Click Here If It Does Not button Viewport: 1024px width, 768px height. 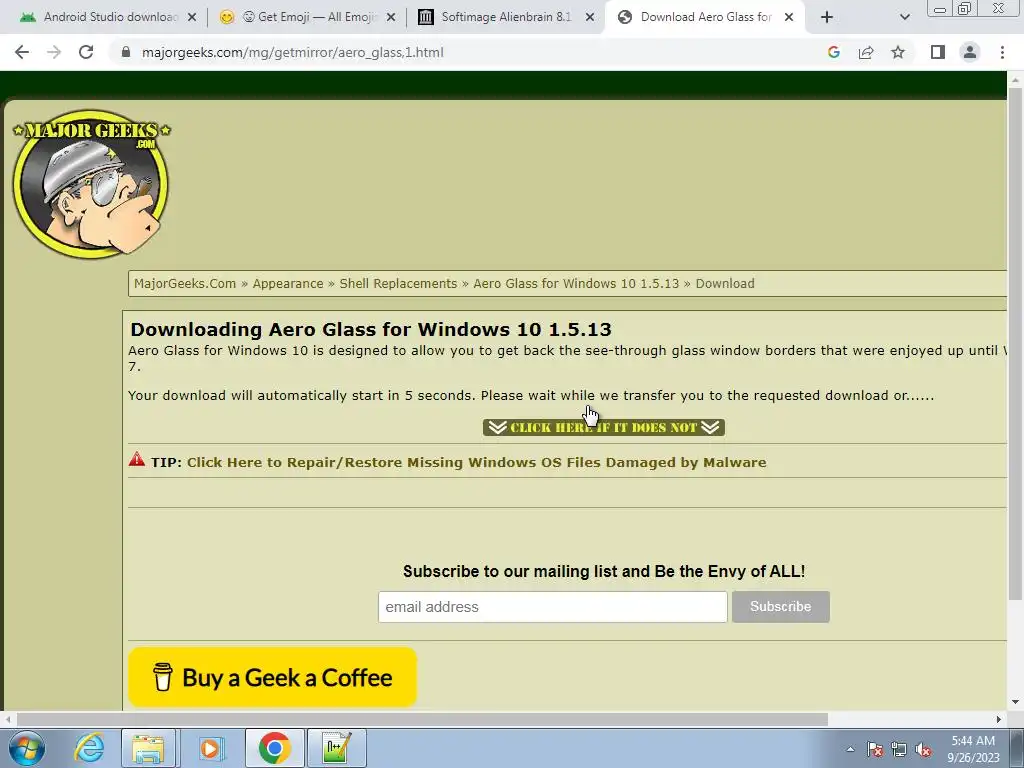(603, 428)
